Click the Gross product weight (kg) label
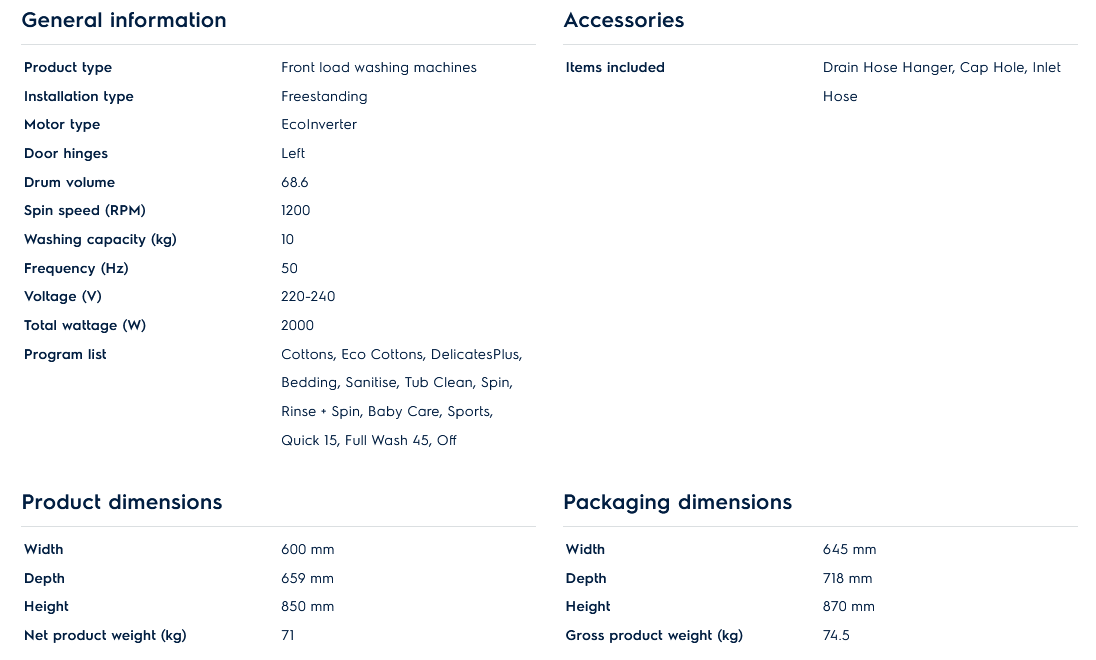1096x660 pixels. (x=654, y=636)
